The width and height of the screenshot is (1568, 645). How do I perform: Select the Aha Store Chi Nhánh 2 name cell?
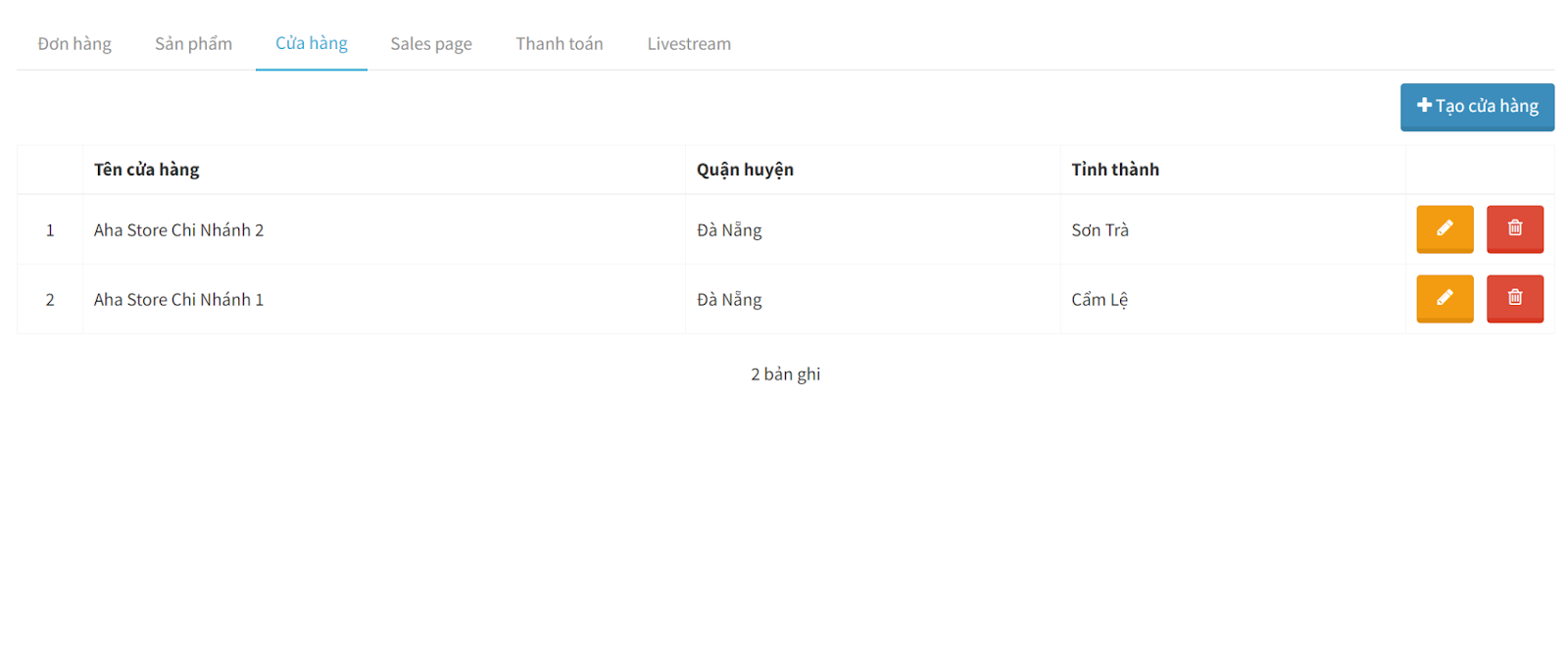[x=383, y=230]
